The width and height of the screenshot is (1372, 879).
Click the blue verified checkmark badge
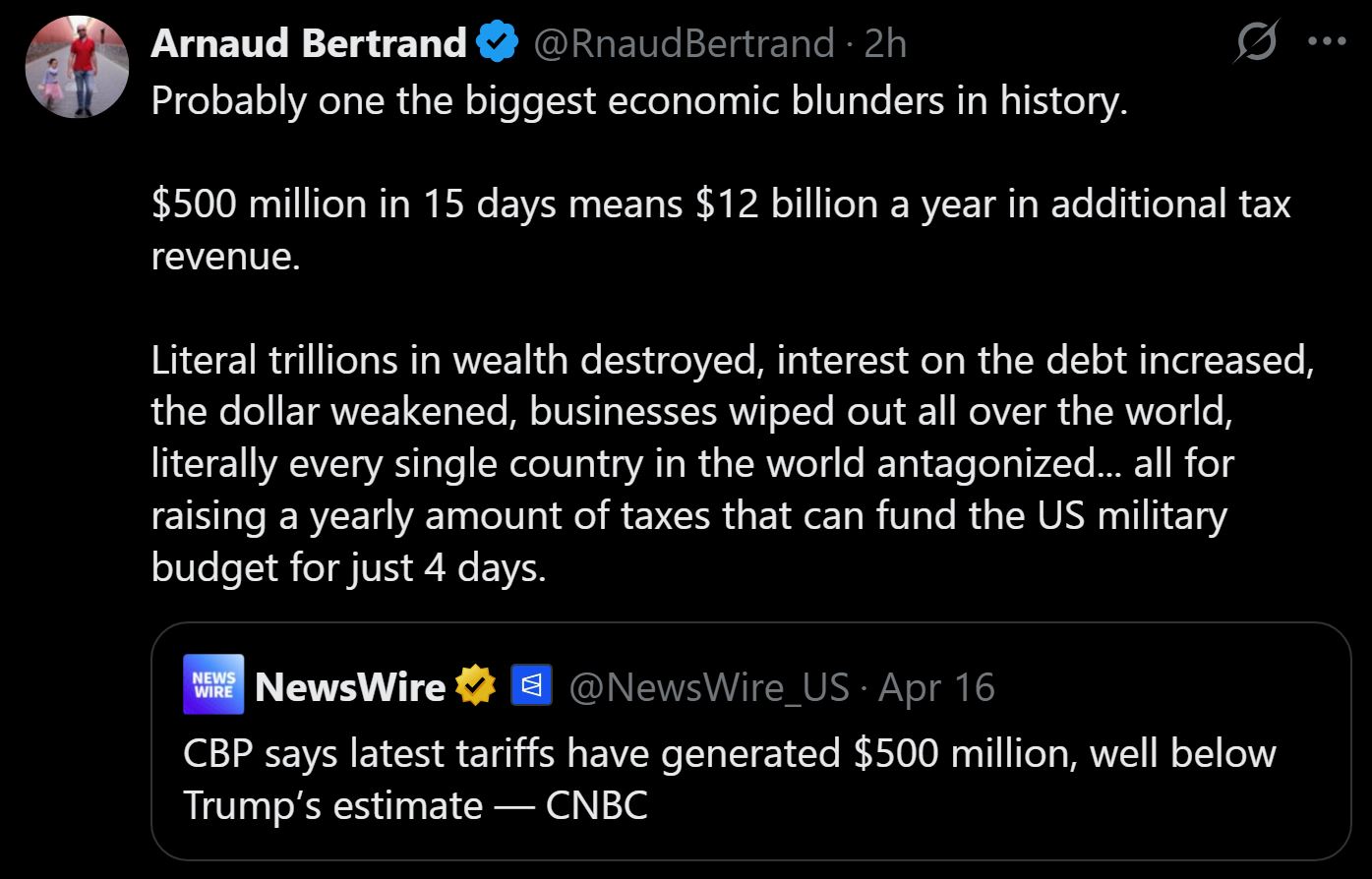[498, 42]
